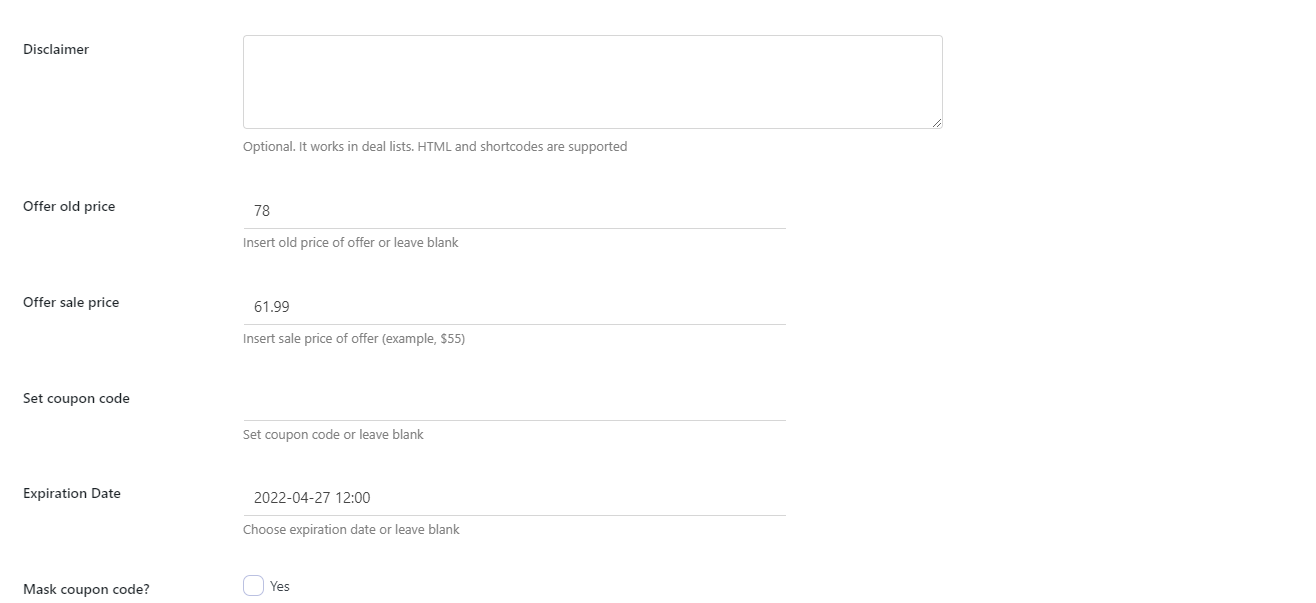
Task: Click the 2022-04-27 12:00 date value
Action: click(312, 498)
